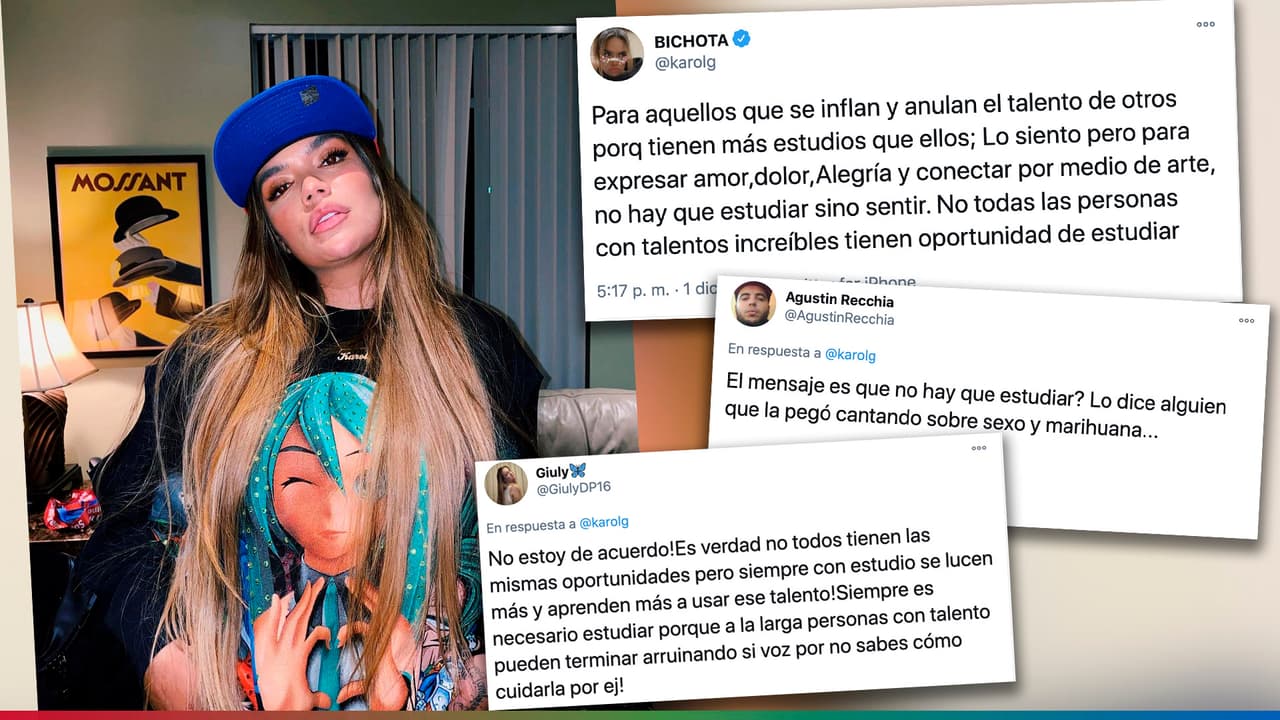This screenshot has height=720, width=1280.
Task: Click @karolg mention in Giuly's reply header
Action: [x=603, y=522]
